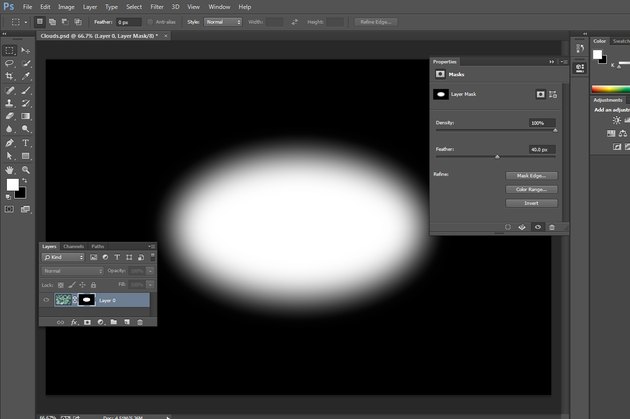
Task: Toggle Lock all
Action: click(93, 285)
